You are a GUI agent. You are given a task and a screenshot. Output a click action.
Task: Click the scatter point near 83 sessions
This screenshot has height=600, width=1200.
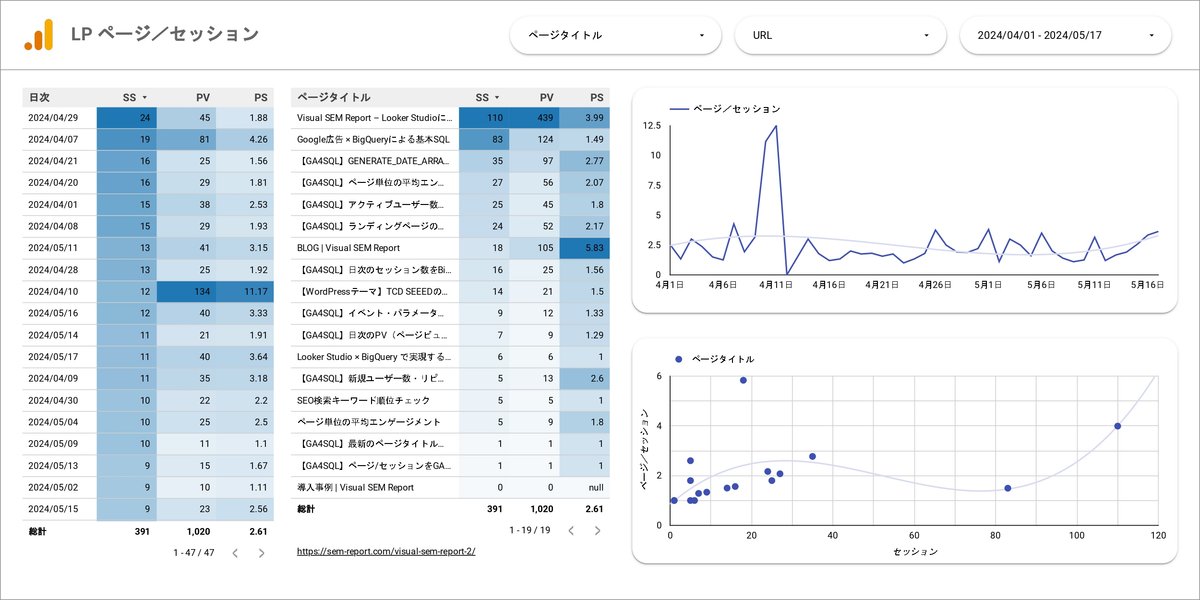pos(1007,488)
